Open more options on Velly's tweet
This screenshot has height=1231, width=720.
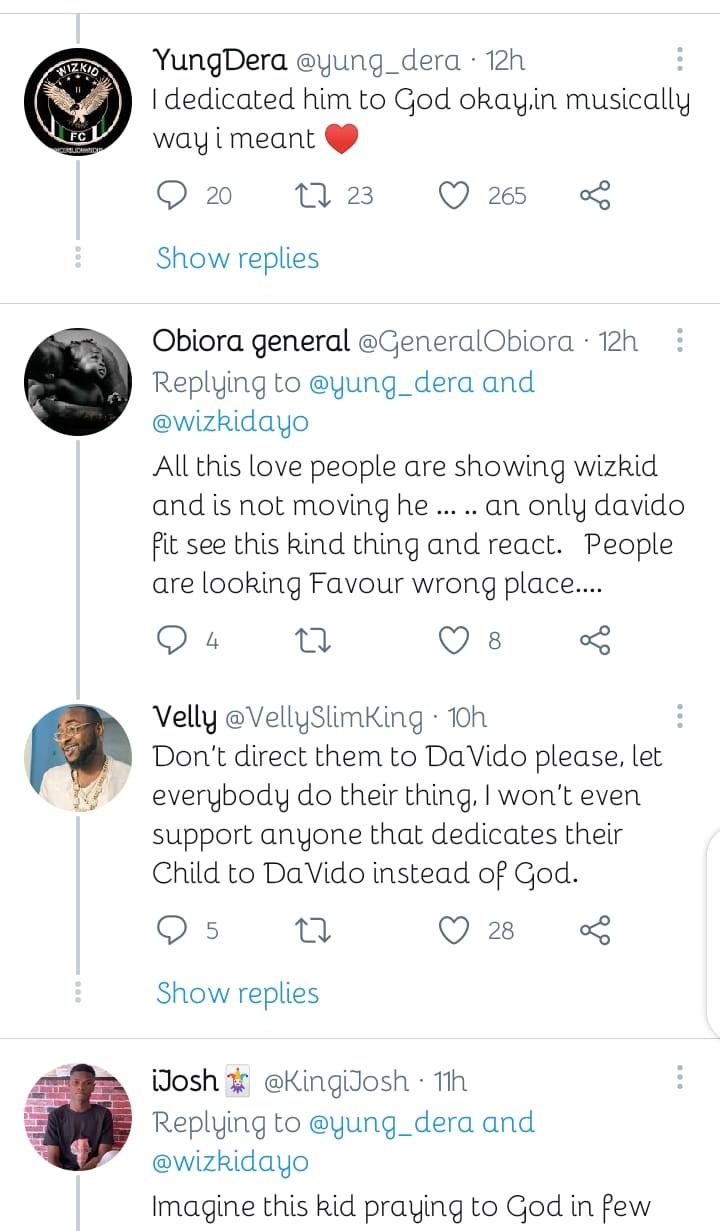(x=680, y=716)
